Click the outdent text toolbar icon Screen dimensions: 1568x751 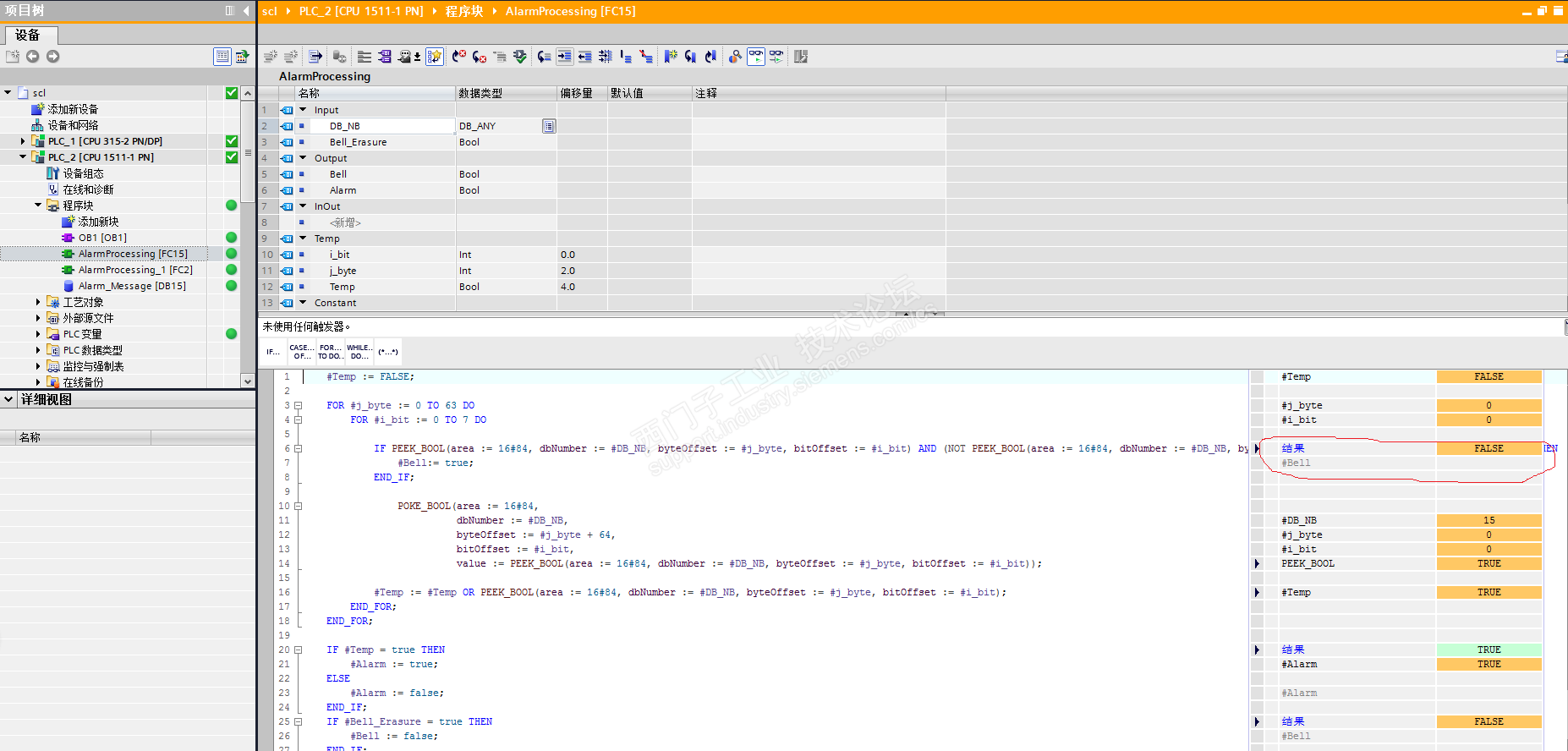[x=584, y=57]
